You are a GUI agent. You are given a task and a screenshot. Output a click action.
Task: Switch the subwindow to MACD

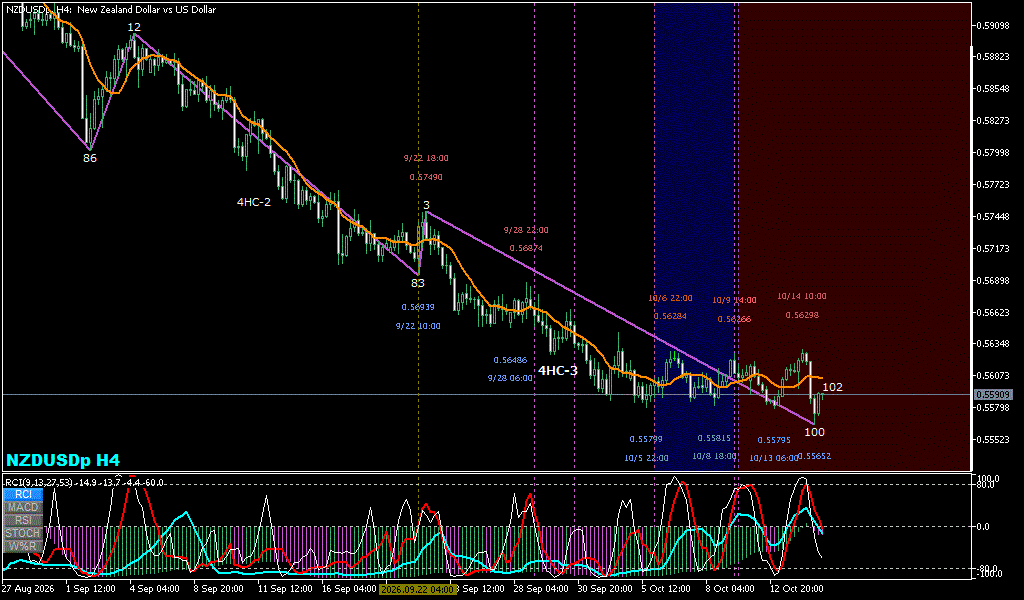click(x=23, y=507)
